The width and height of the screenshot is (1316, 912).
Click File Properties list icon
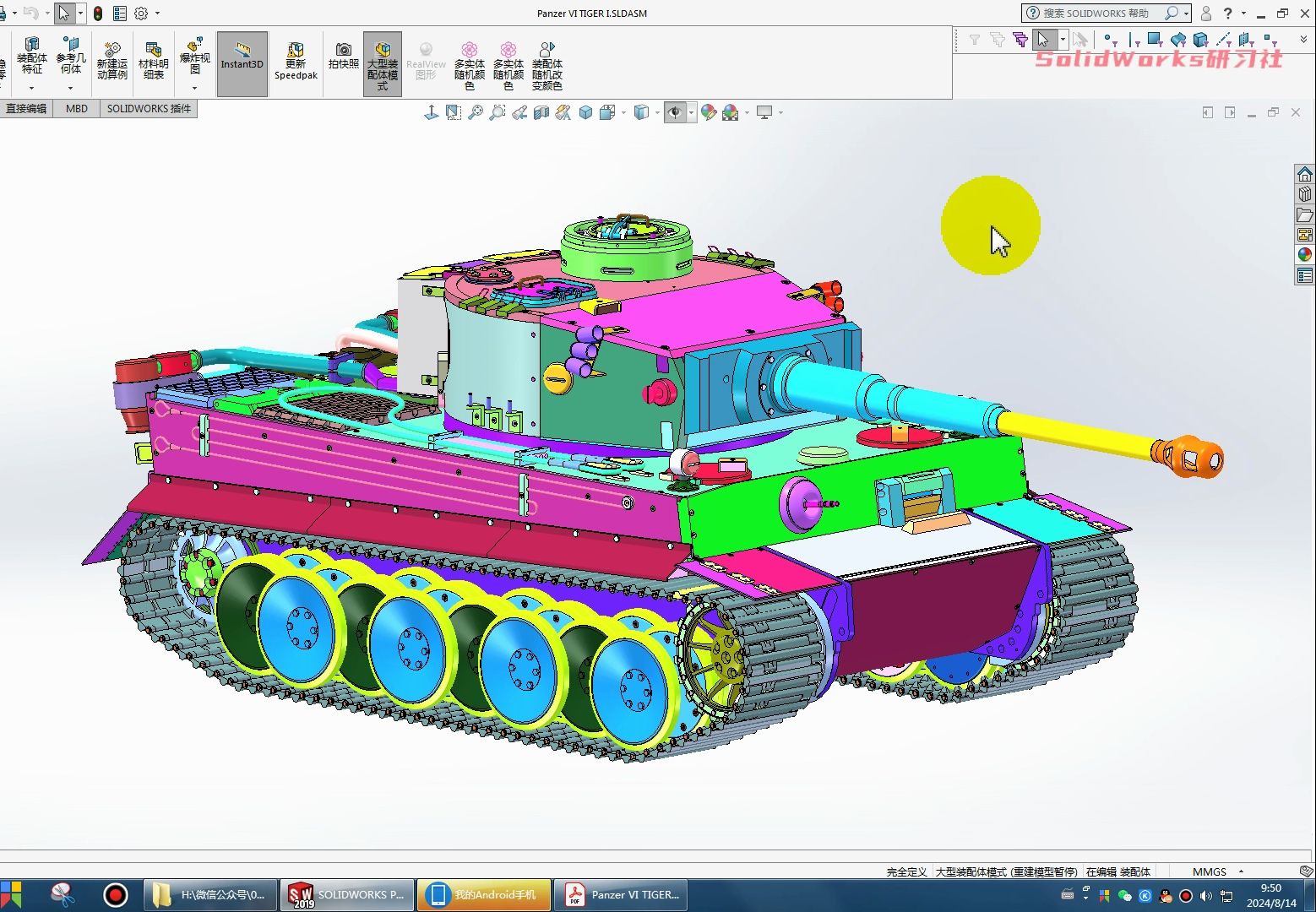pyautogui.click(x=120, y=14)
